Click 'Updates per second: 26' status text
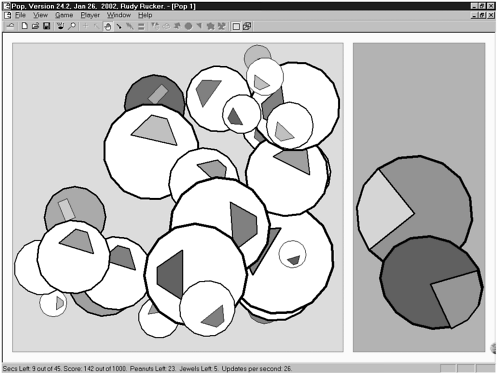This screenshot has width=498, height=374. coord(257,369)
